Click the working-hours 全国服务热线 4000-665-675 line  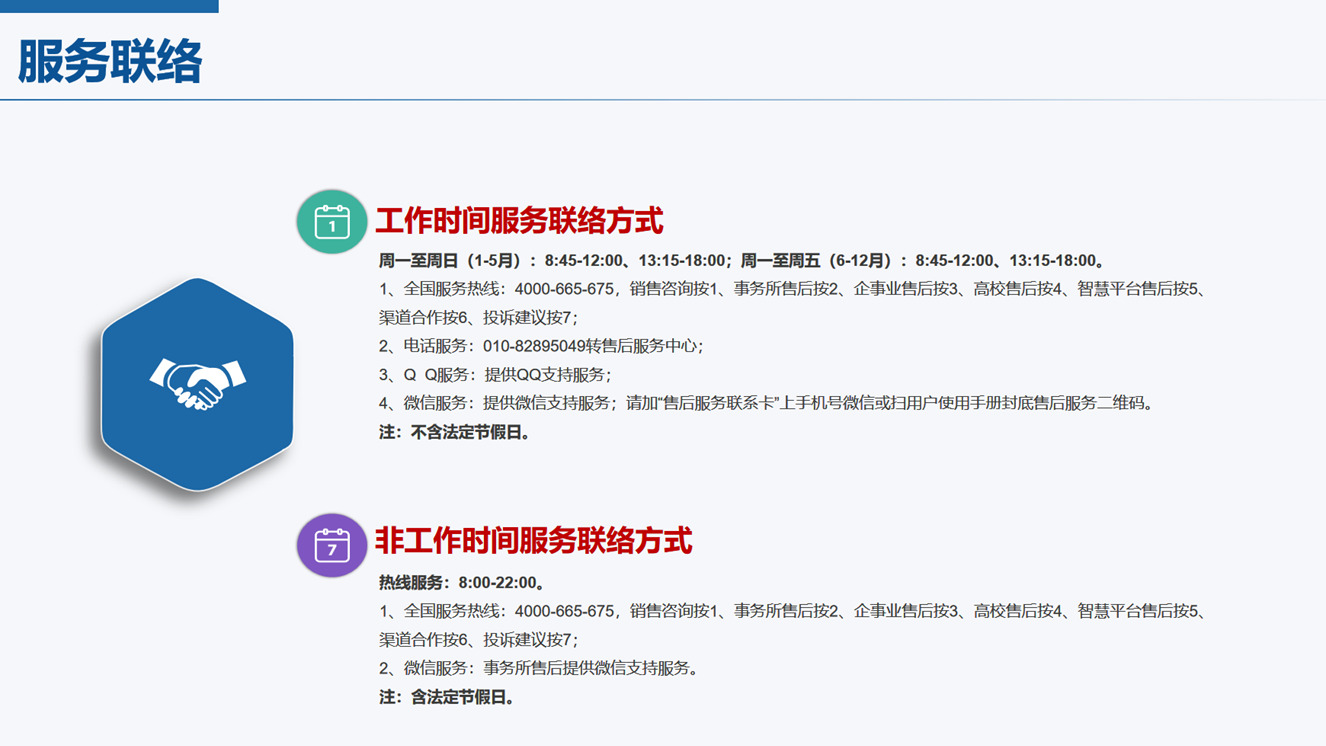tap(795, 290)
